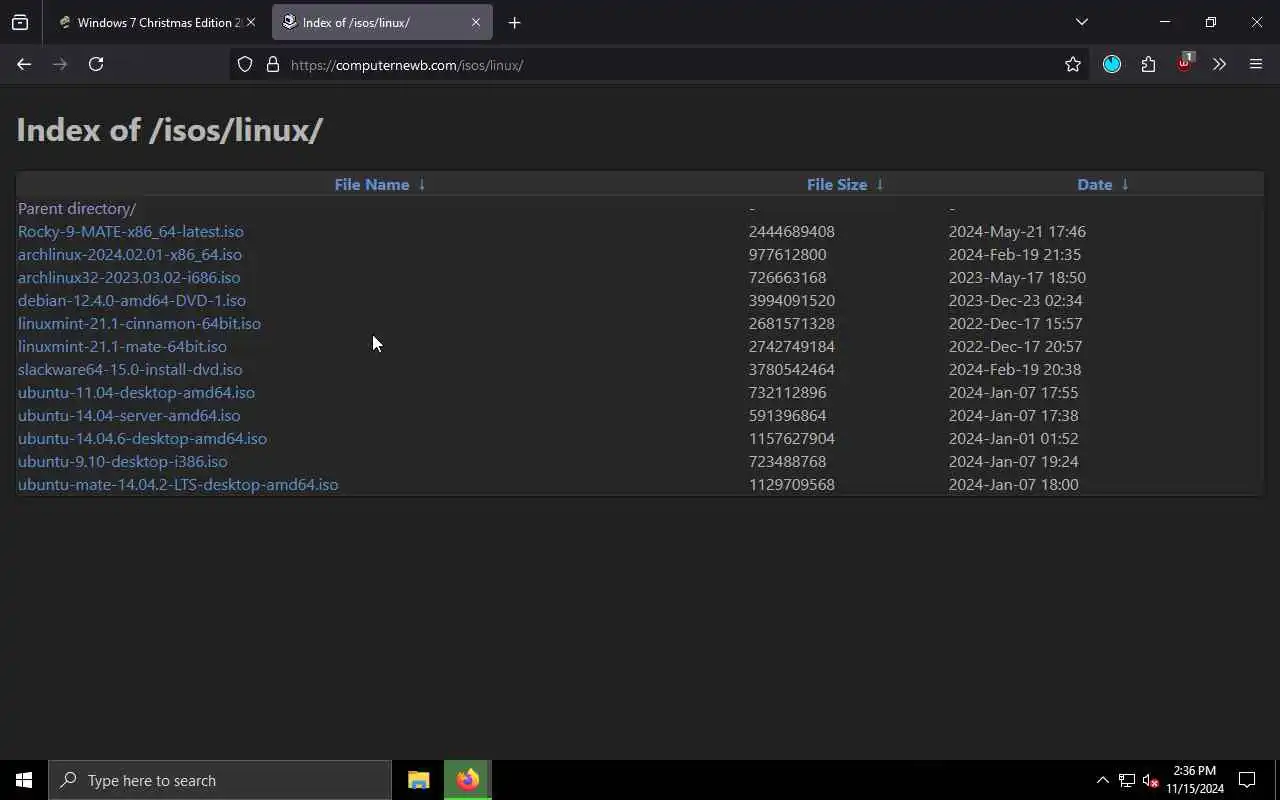Viewport: 1280px width, 800px height.
Task: Open File Explorer from the taskbar
Action: coord(419,780)
